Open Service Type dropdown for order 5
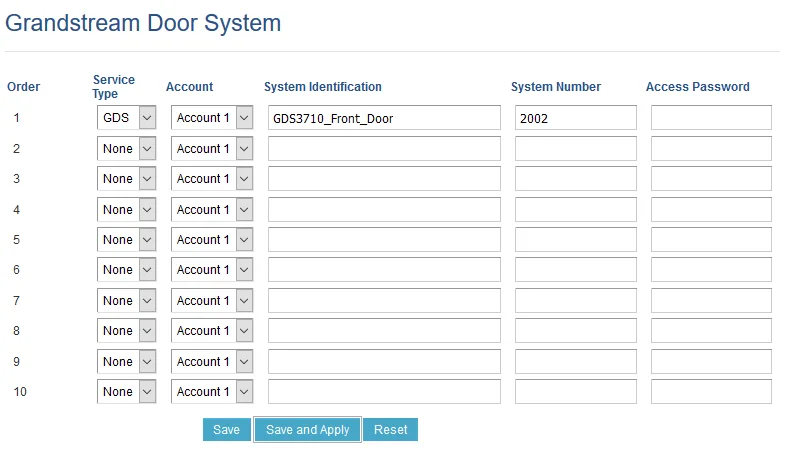785x450 pixels. [x=126, y=240]
